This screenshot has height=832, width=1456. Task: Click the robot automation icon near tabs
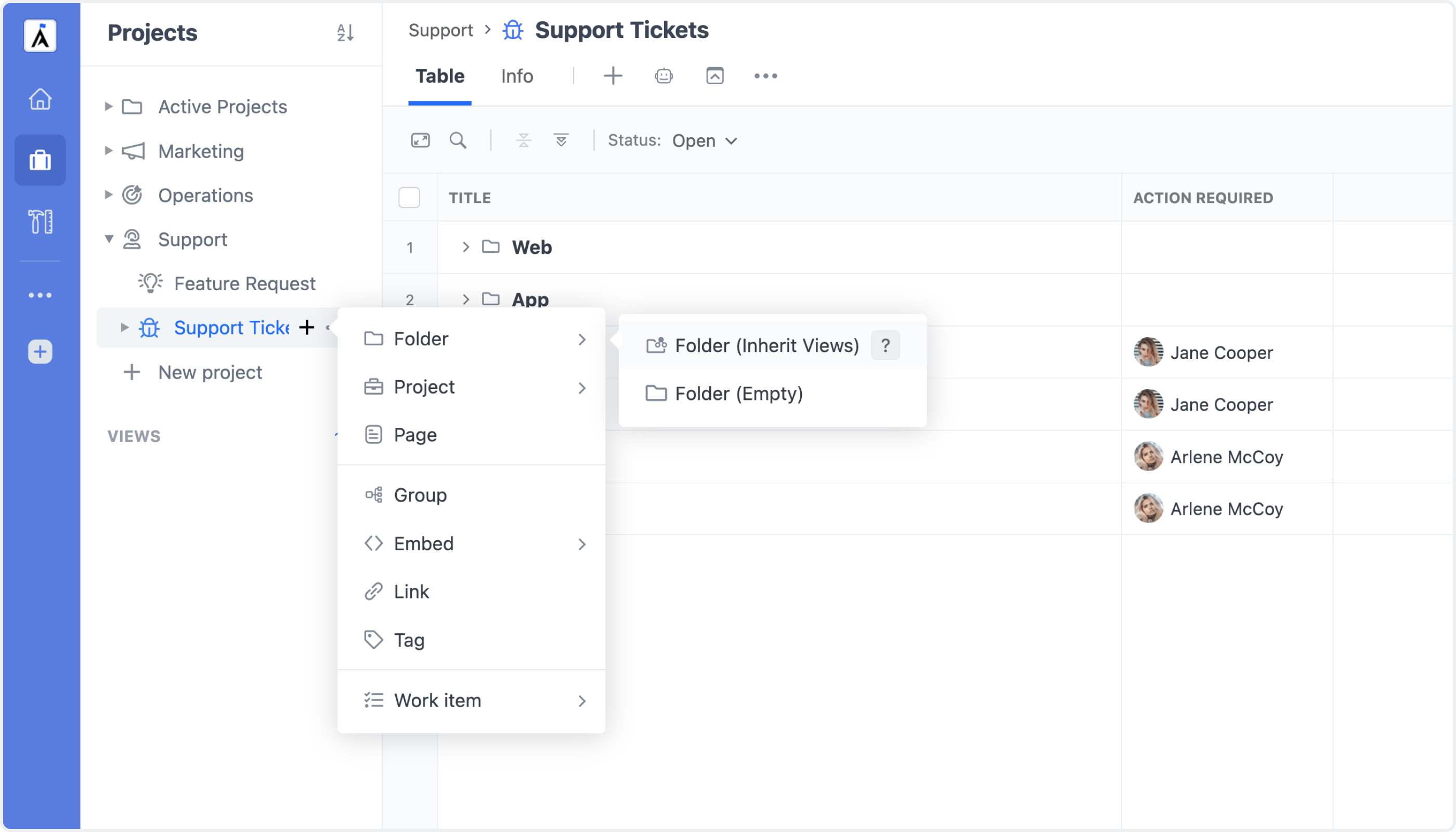coord(664,75)
